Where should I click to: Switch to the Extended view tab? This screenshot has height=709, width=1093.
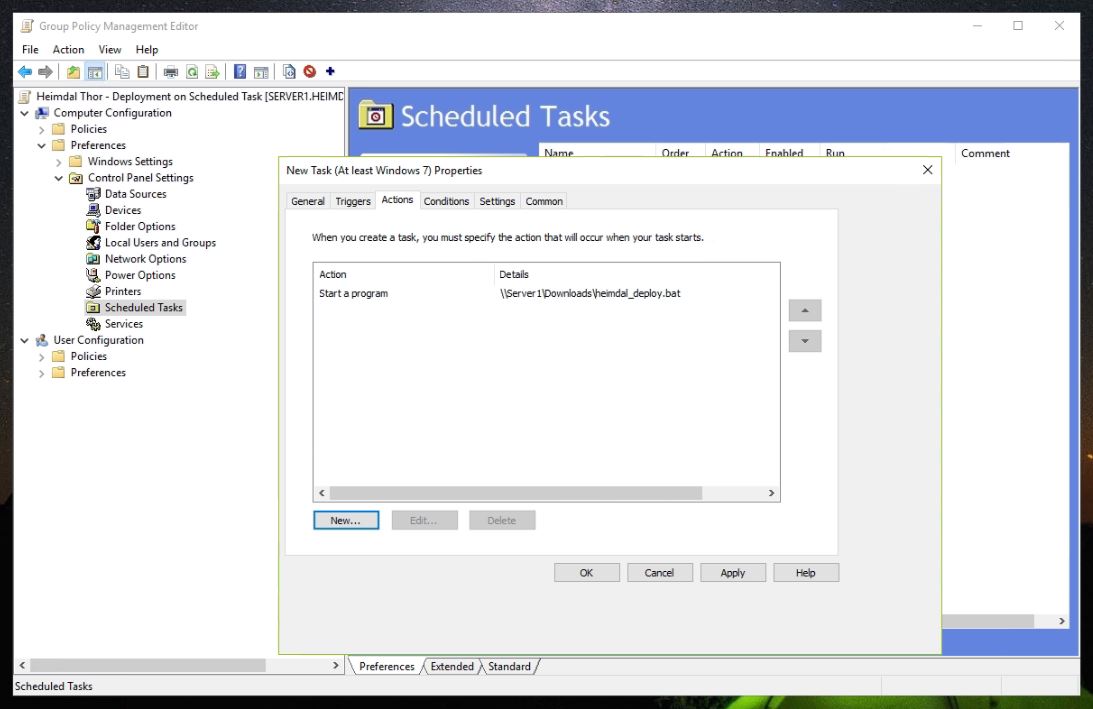click(x=452, y=666)
